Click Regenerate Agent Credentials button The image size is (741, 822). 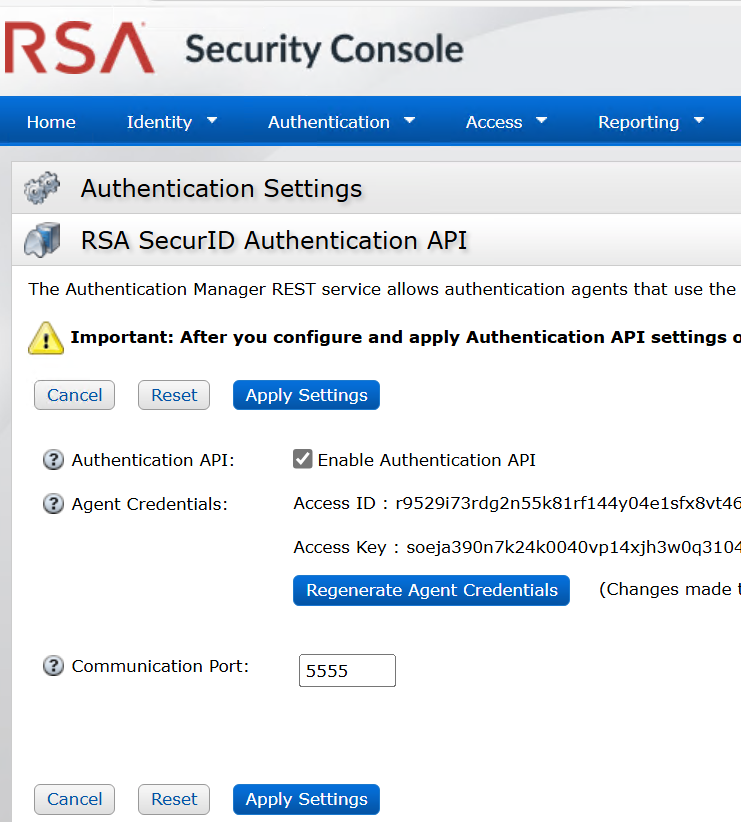click(431, 590)
